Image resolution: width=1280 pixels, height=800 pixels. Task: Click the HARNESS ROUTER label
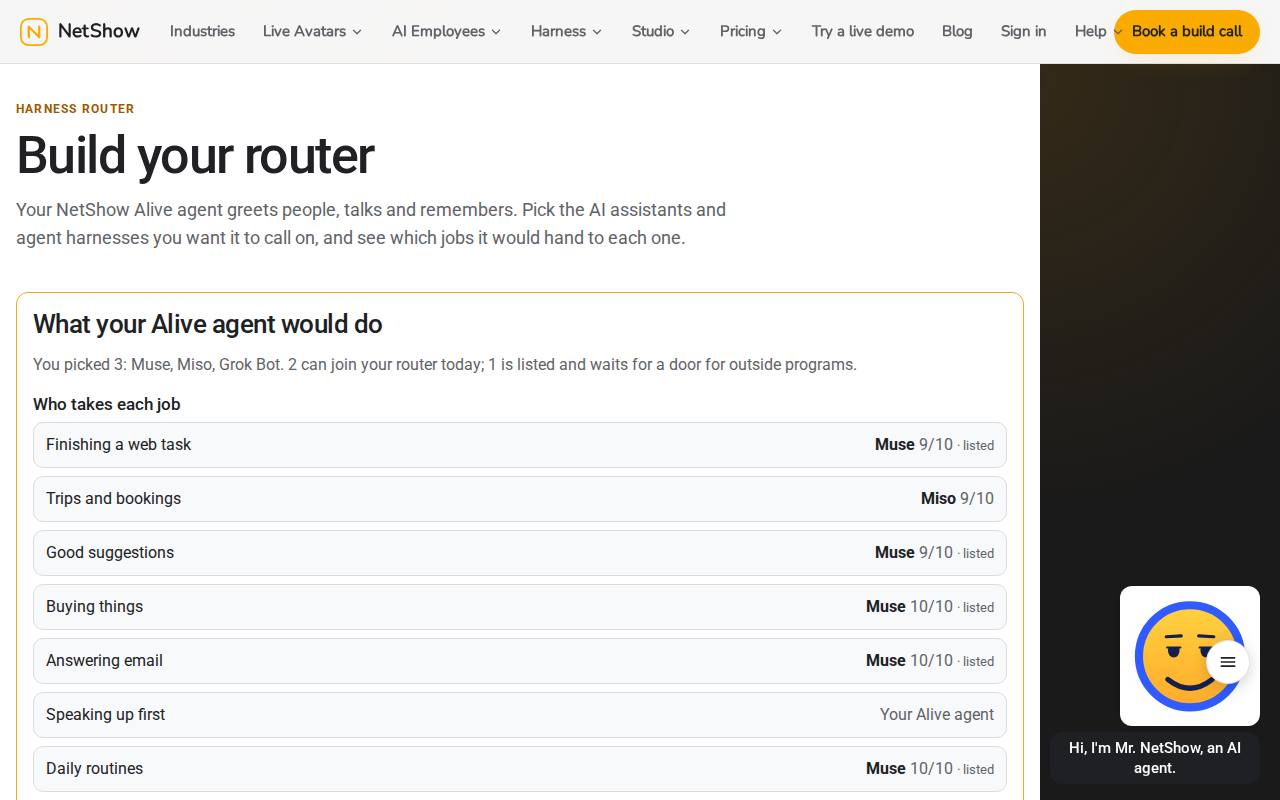75,108
